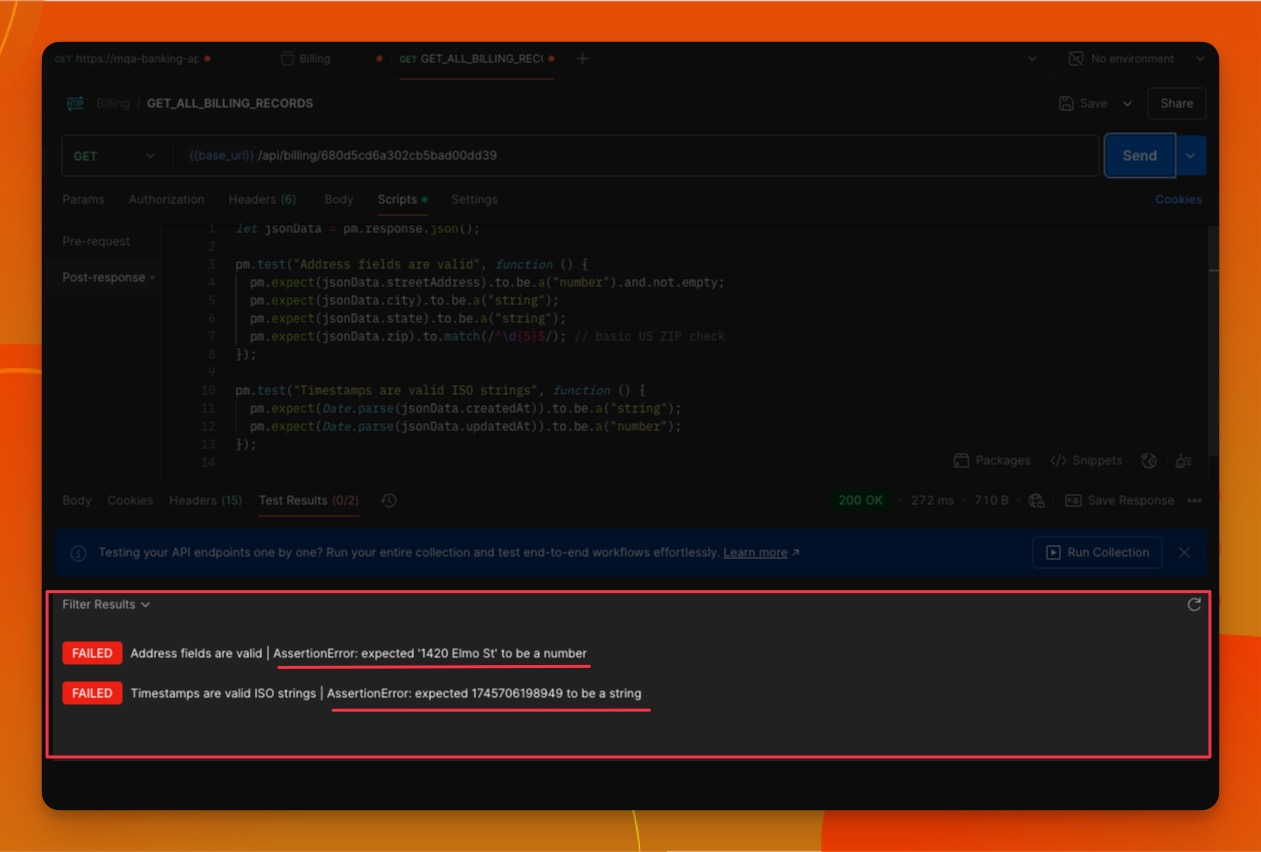1261x852 pixels.
Task: Refresh the test results
Action: coord(1194,604)
